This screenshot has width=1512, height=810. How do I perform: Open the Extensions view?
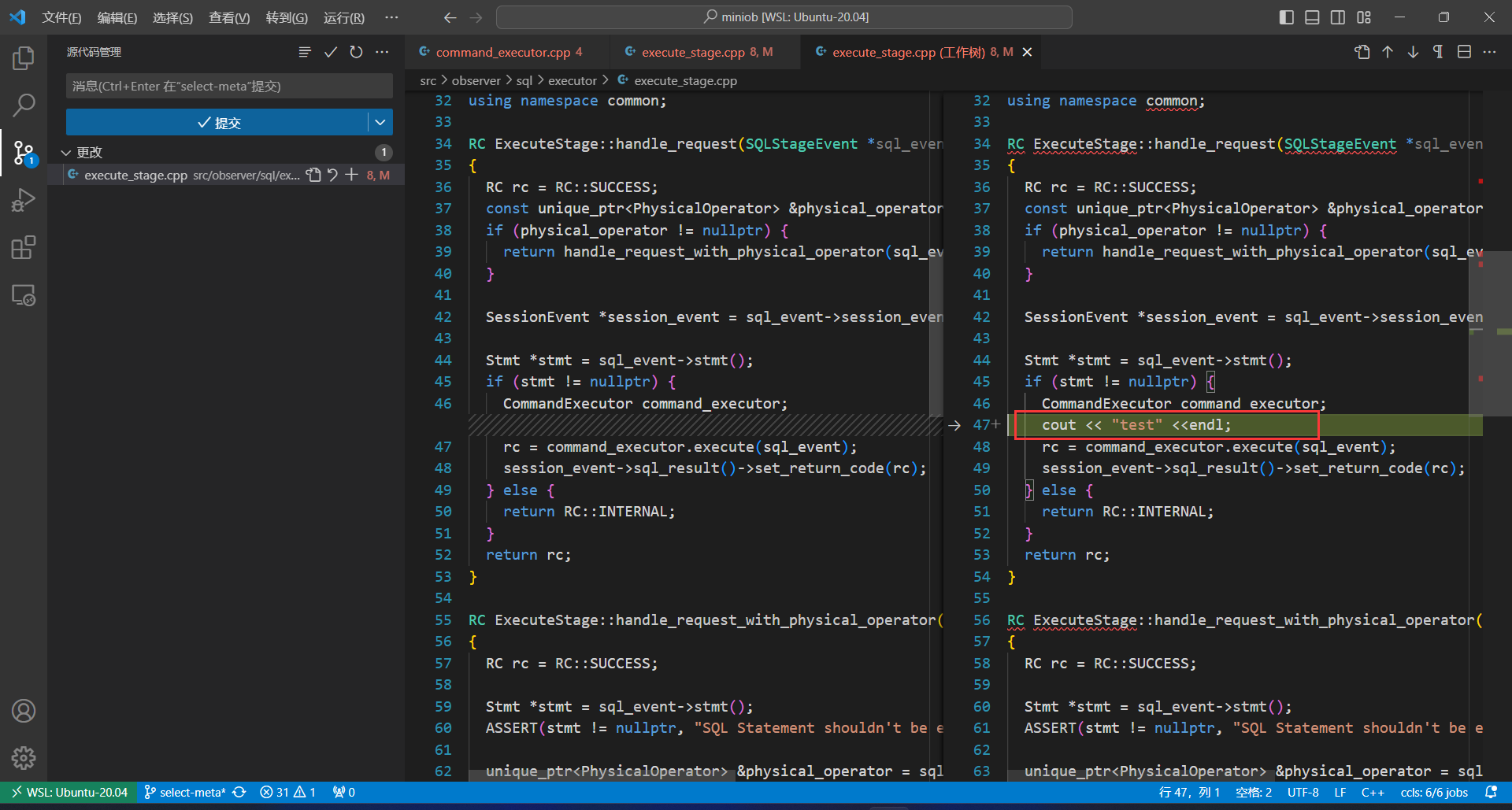click(24, 247)
